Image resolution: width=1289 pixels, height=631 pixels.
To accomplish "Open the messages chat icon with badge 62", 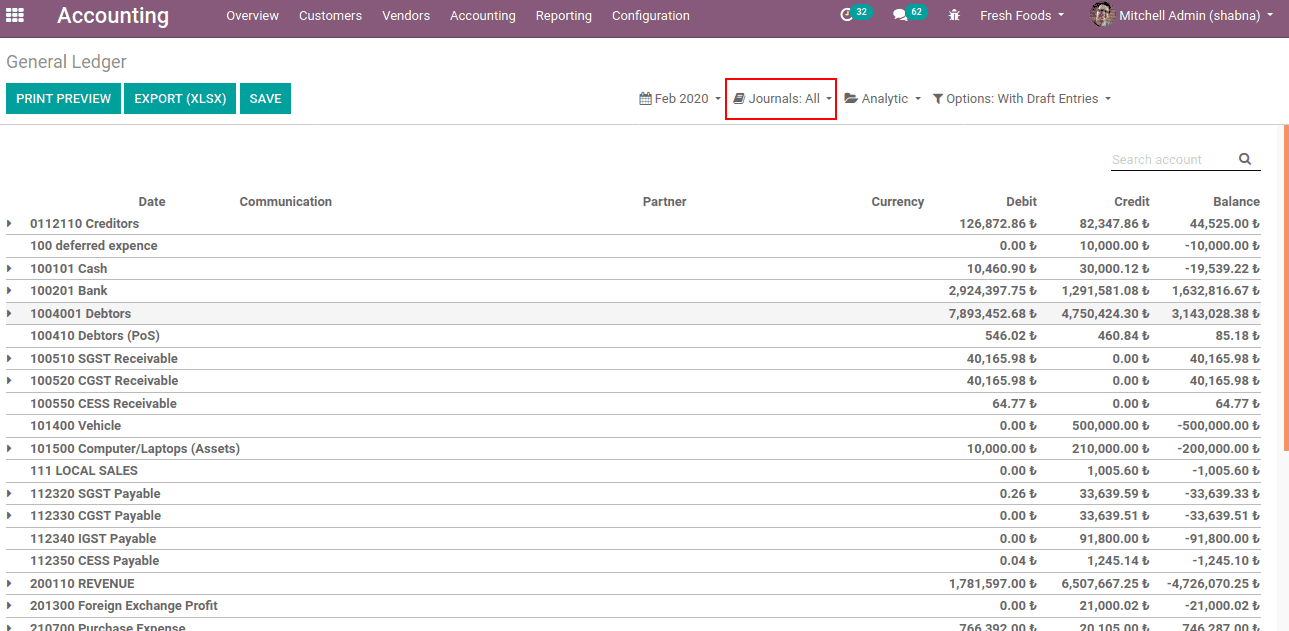I will [x=908, y=14].
